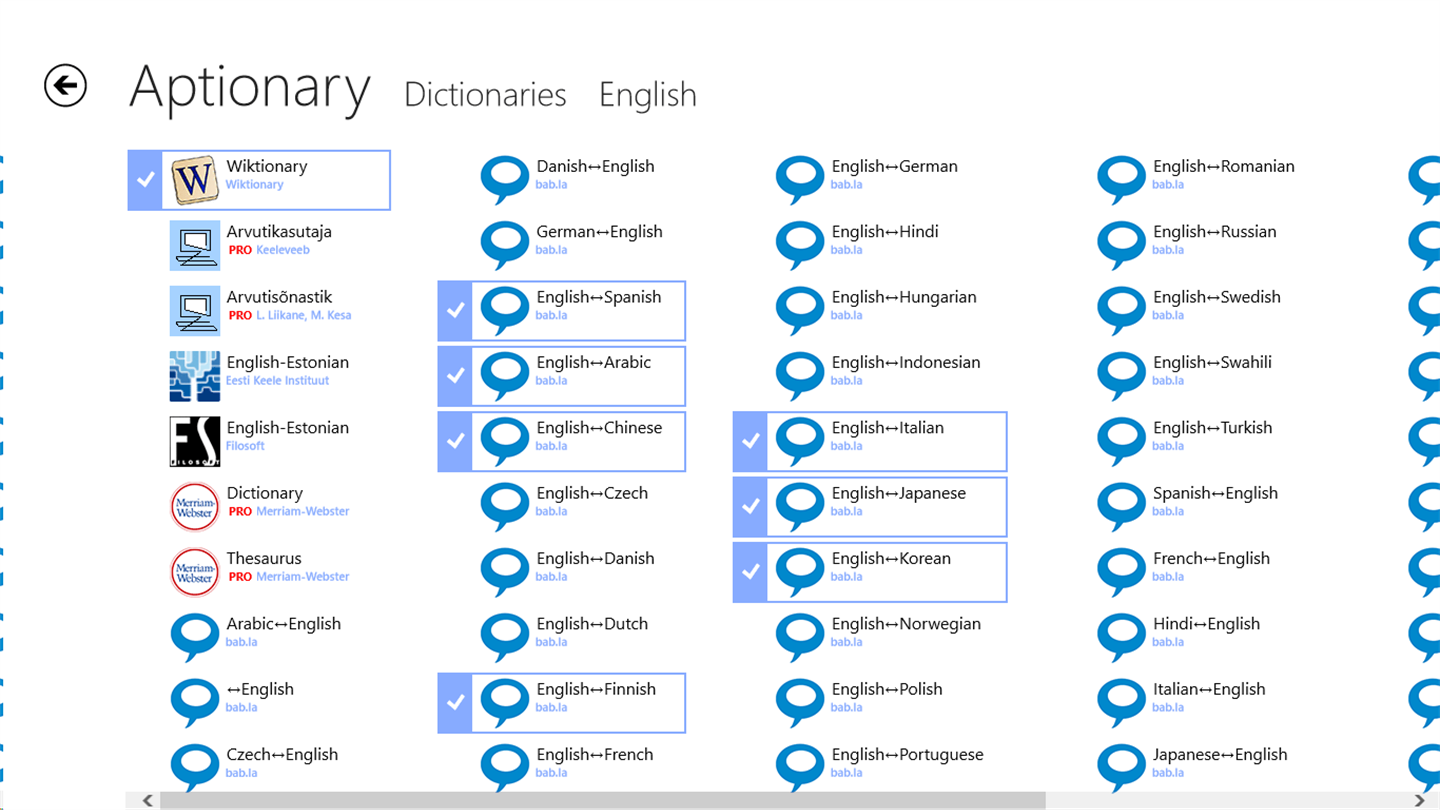1440x810 pixels.
Task: Click the Arvutisõnastik computer icon
Action: point(195,311)
